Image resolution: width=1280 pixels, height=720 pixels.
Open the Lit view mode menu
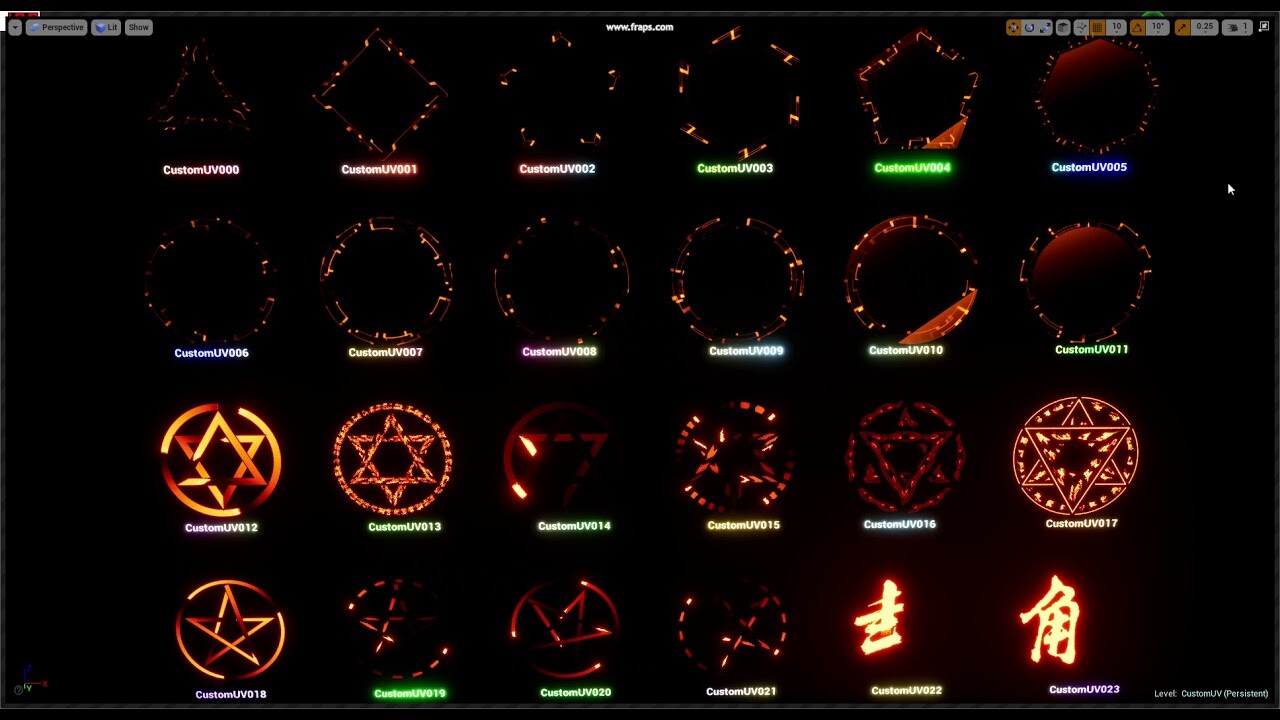point(105,27)
